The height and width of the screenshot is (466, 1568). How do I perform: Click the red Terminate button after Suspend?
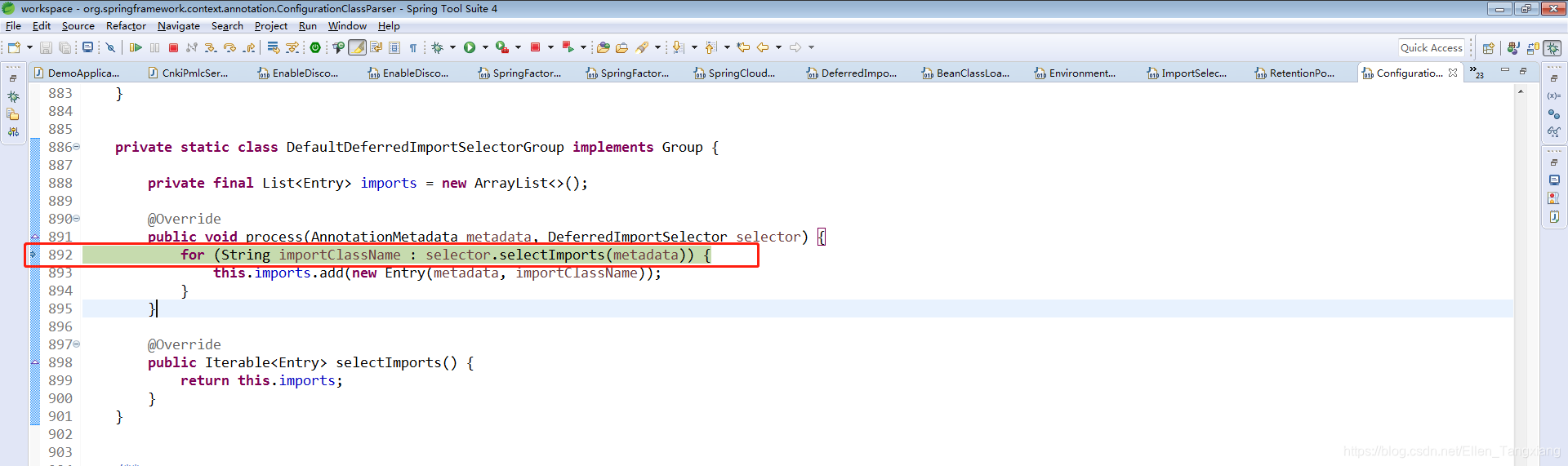pyautogui.click(x=173, y=47)
